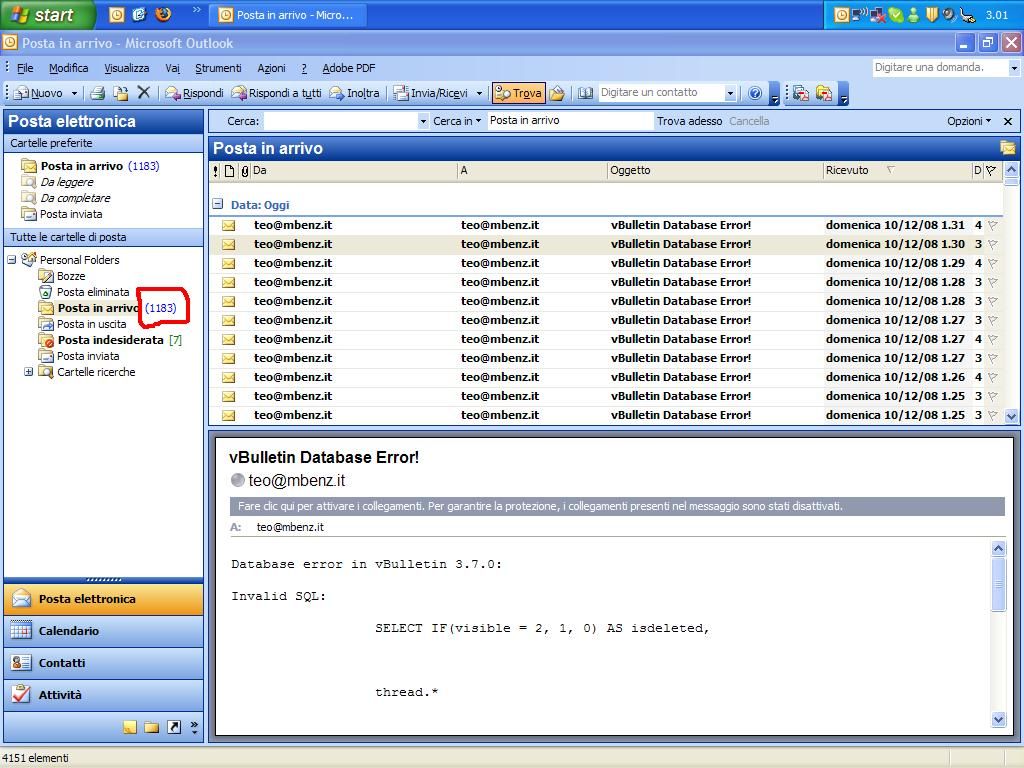Viewport: 1024px width, 768px height.
Task: Expand the Cartelle ricerche tree node
Action: coord(29,372)
